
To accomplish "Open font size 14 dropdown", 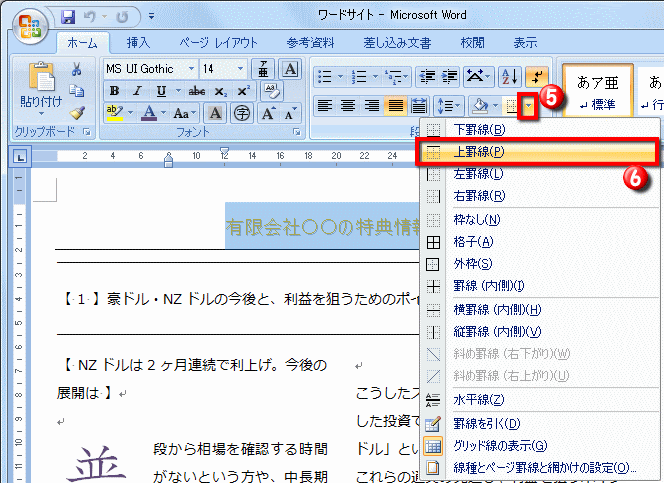I will pos(240,69).
